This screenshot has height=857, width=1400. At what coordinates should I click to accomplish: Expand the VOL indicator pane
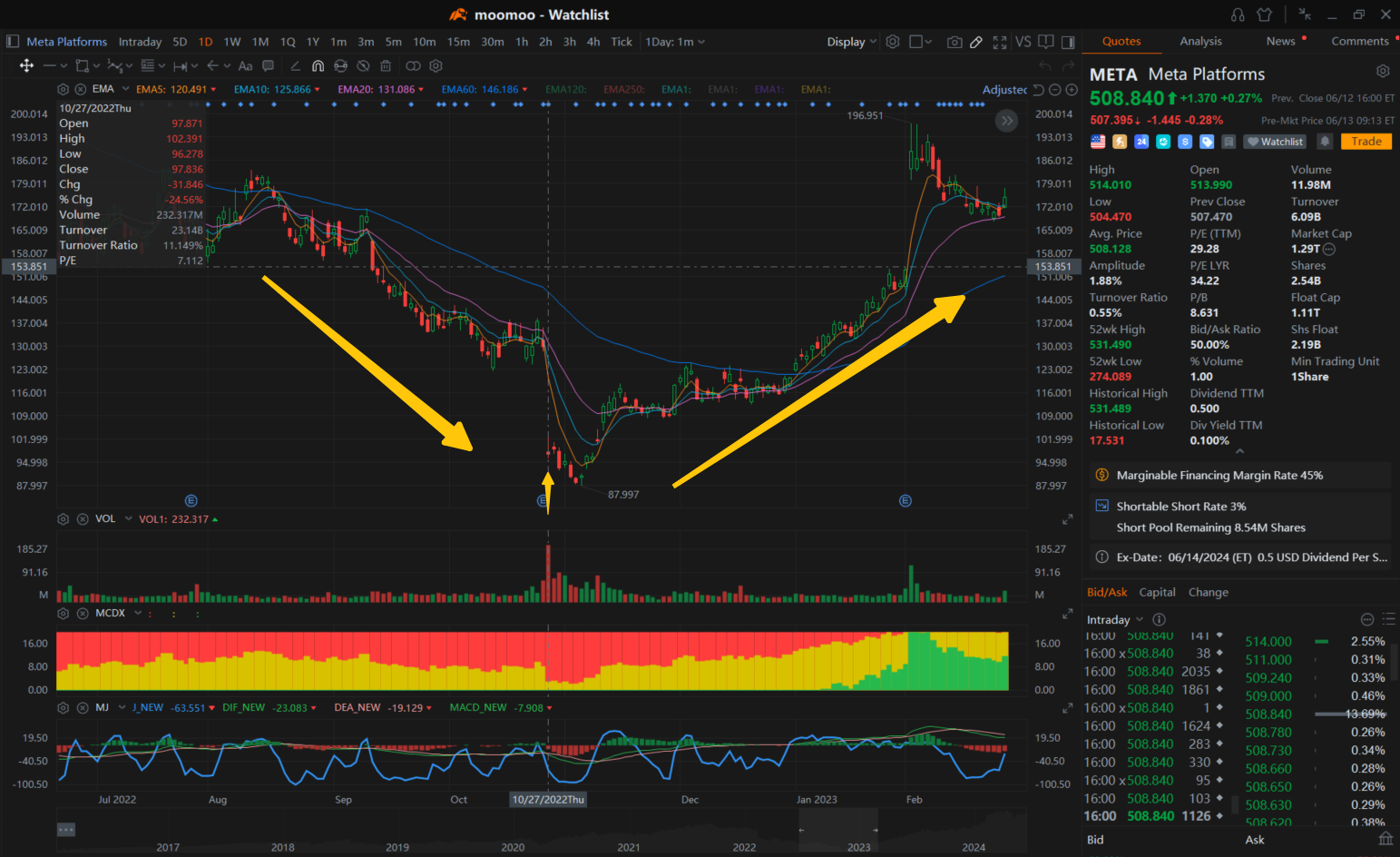(1068, 519)
